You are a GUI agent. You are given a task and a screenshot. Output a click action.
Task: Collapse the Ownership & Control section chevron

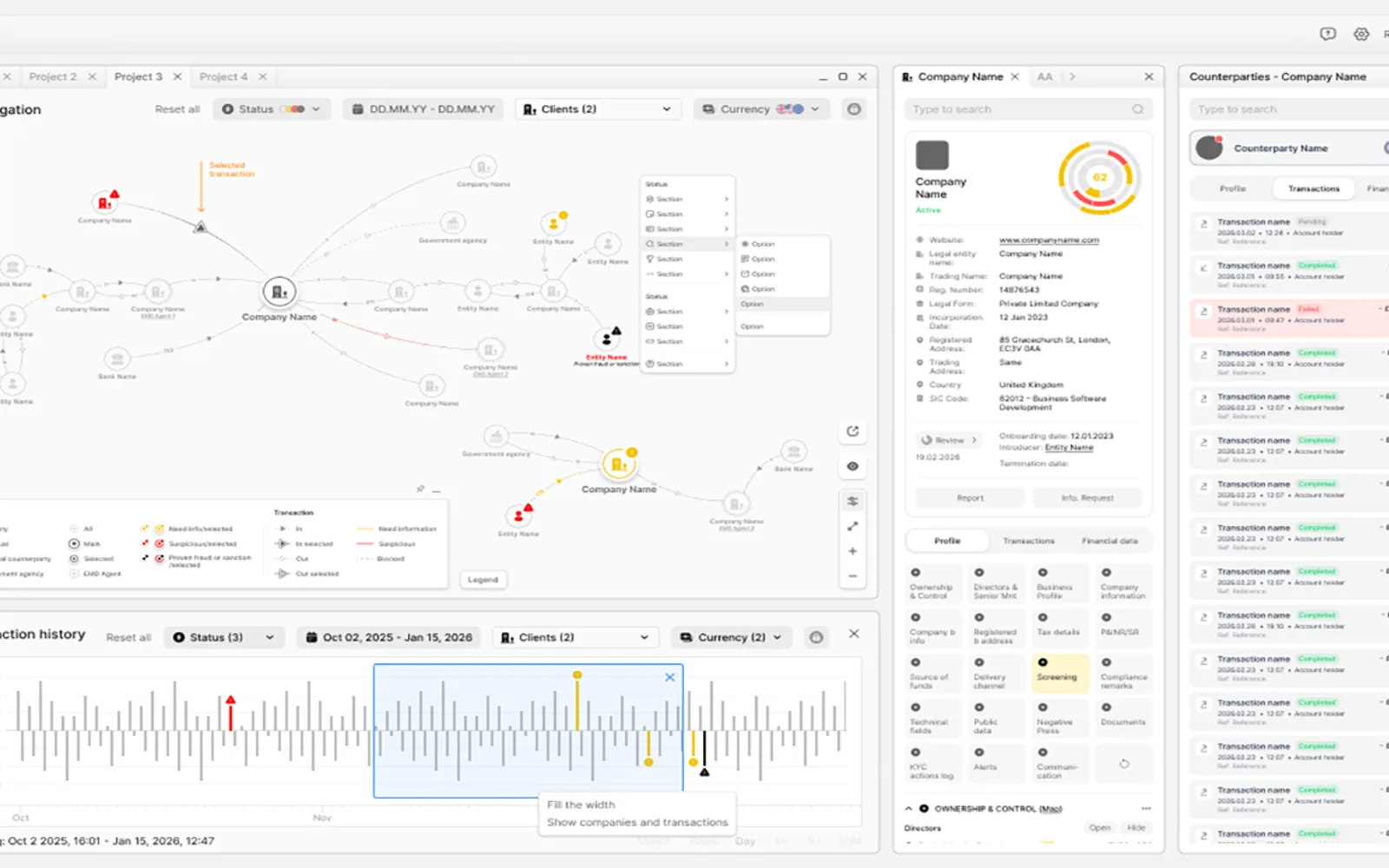(x=909, y=808)
